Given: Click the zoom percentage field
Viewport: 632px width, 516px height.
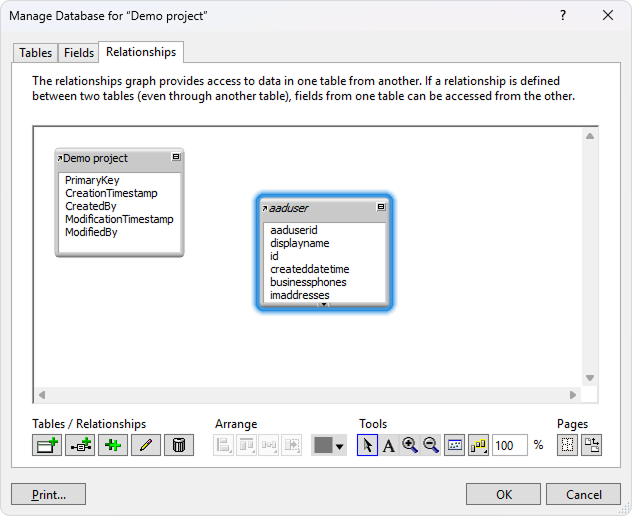Looking at the screenshot, I should pos(510,445).
